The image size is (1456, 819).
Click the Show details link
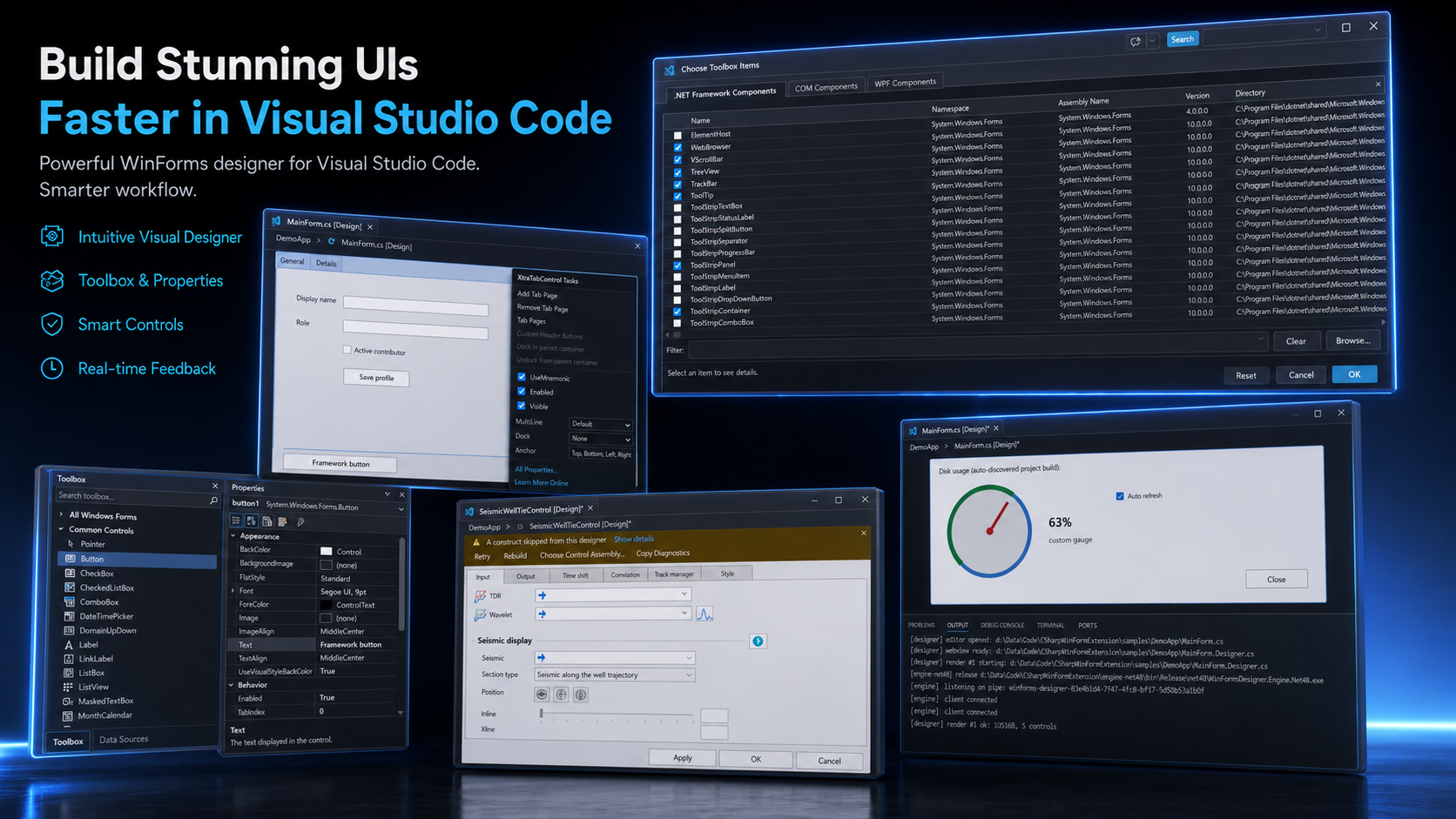click(x=634, y=540)
